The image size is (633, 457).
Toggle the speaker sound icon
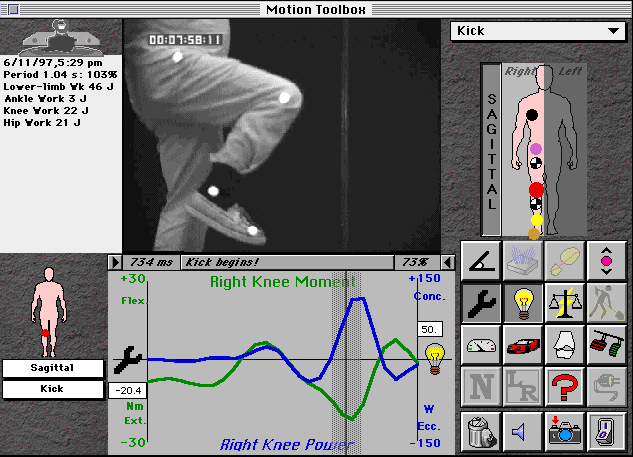coord(522,430)
